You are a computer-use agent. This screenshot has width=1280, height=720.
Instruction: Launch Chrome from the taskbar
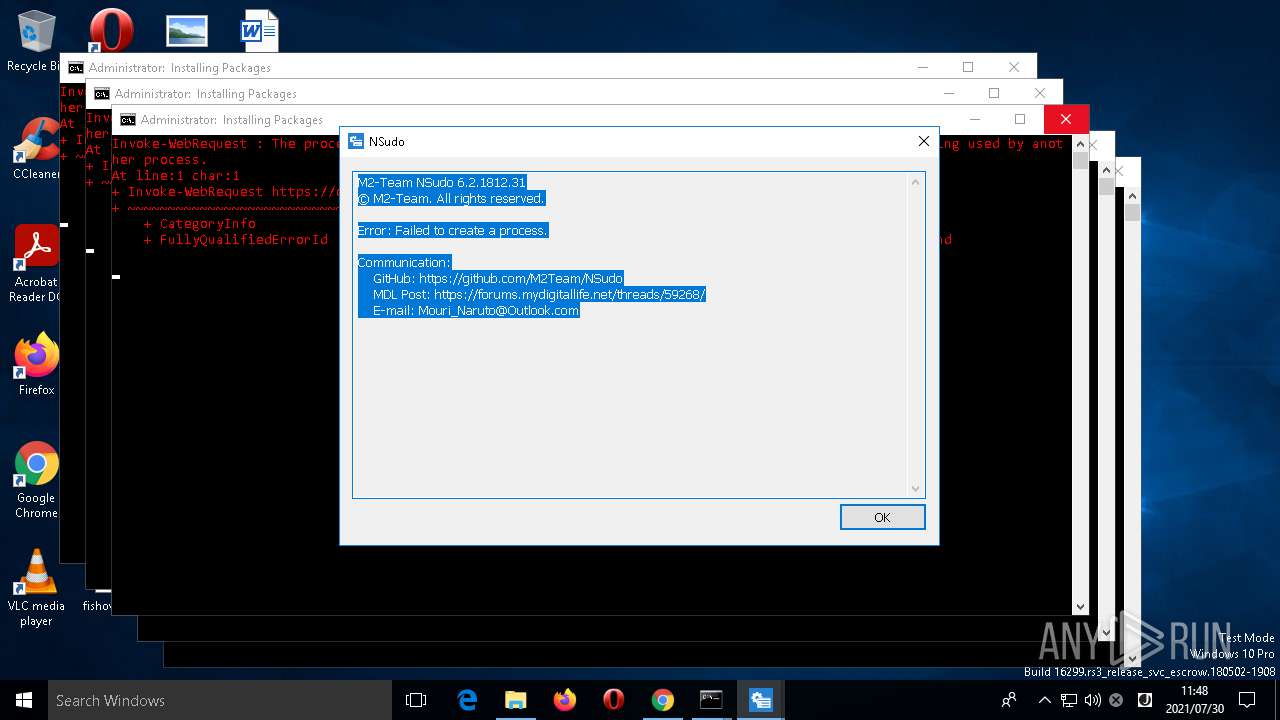coord(663,700)
